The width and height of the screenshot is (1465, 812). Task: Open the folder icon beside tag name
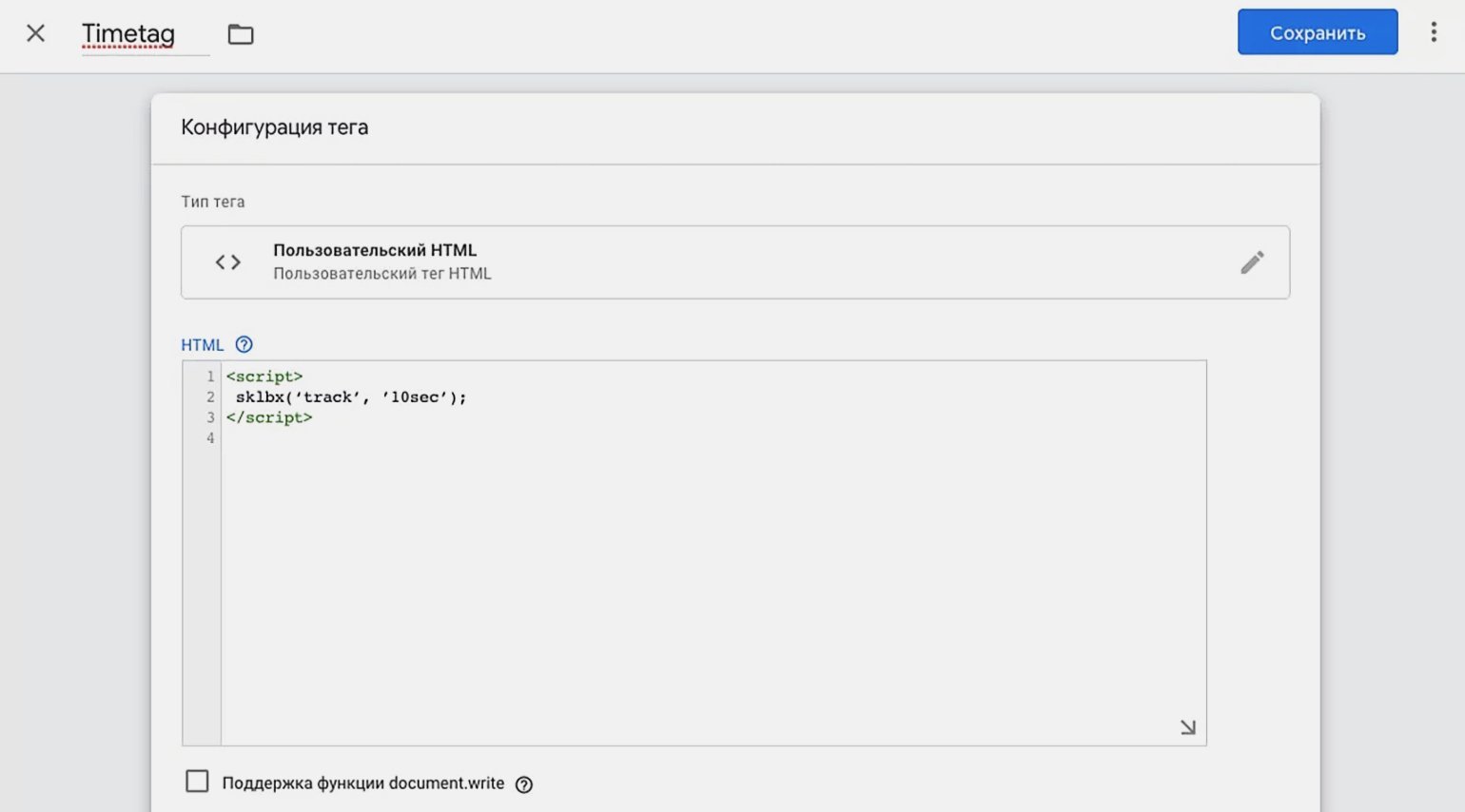[x=241, y=34]
